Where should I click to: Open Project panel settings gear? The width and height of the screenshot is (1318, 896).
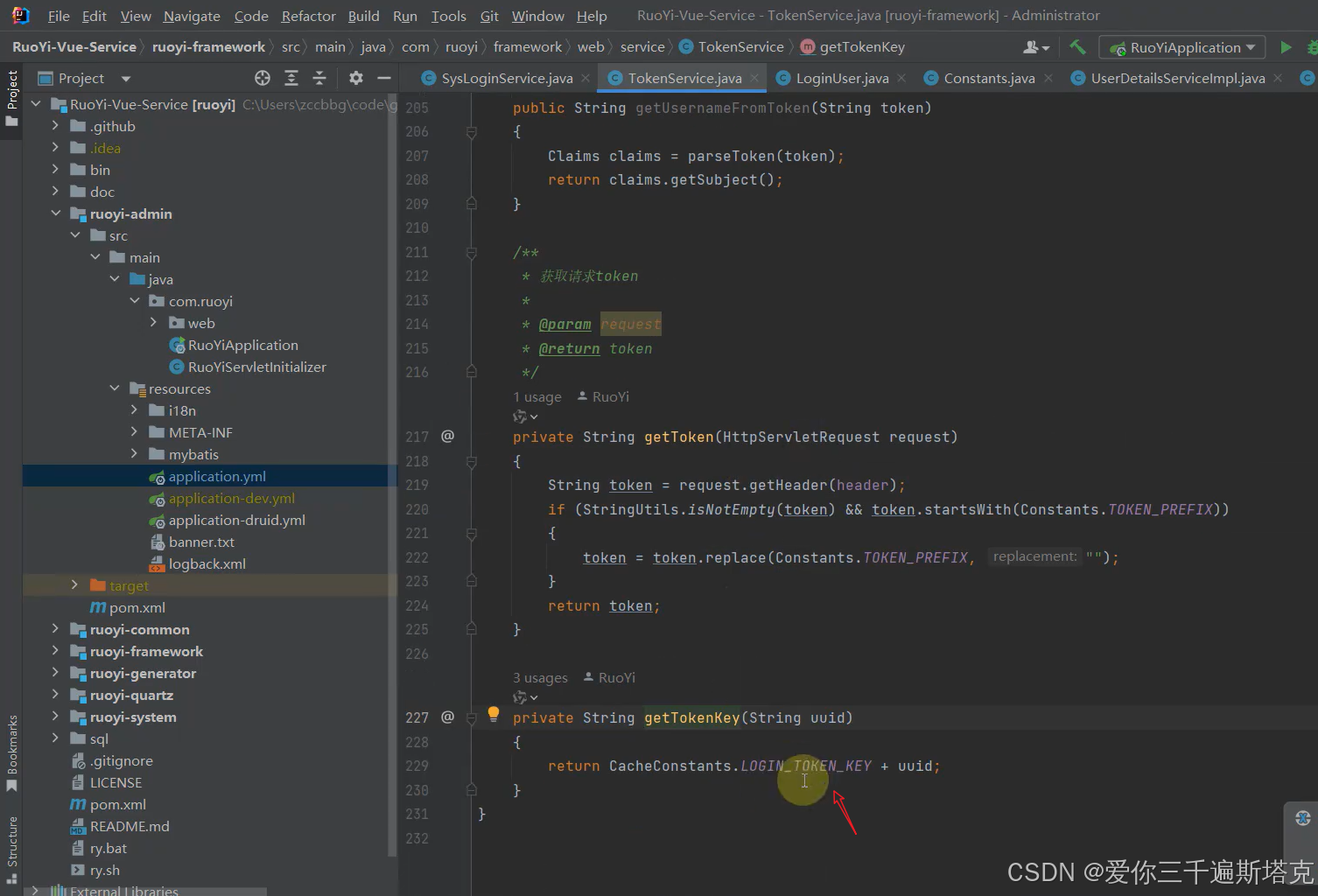coord(355,79)
